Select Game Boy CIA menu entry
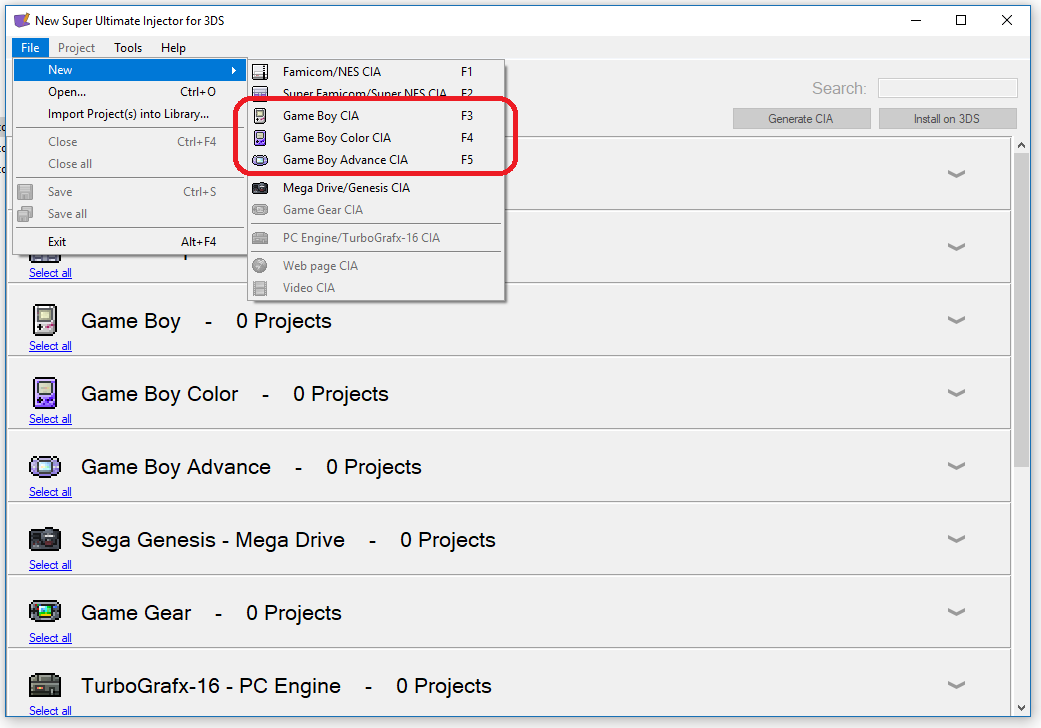Viewport: 1041px width, 728px height. click(x=376, y=115)
